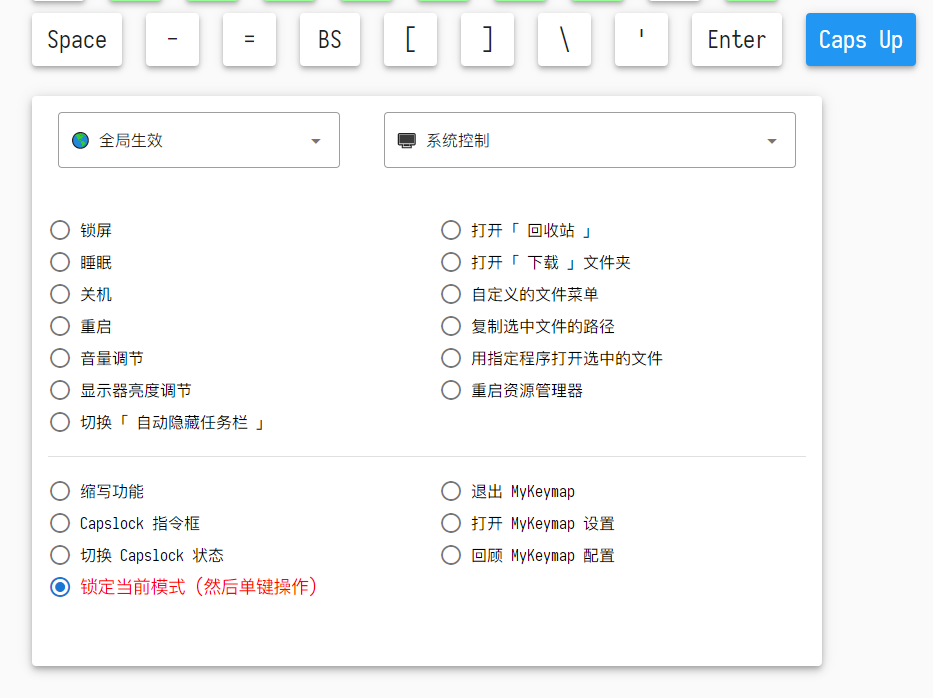Select 打开「回收站」action
This screenshot has width=933, height=698.
pyautogui.click(x=451, y=230)
